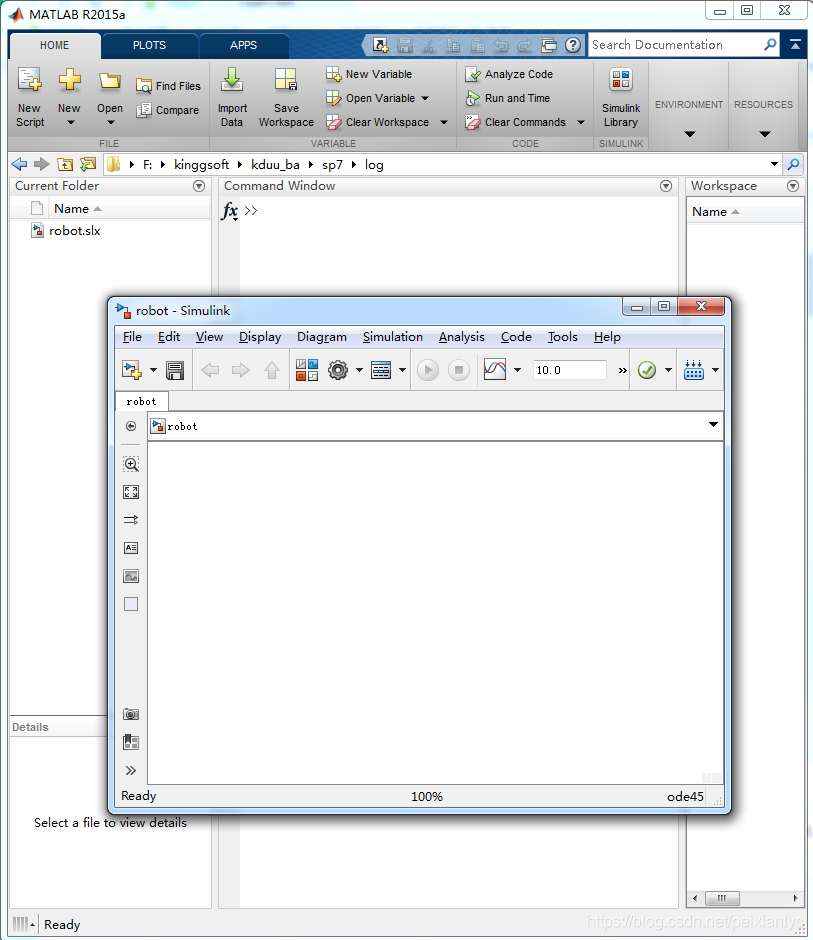Click the Import Data icon

point(232,95)
